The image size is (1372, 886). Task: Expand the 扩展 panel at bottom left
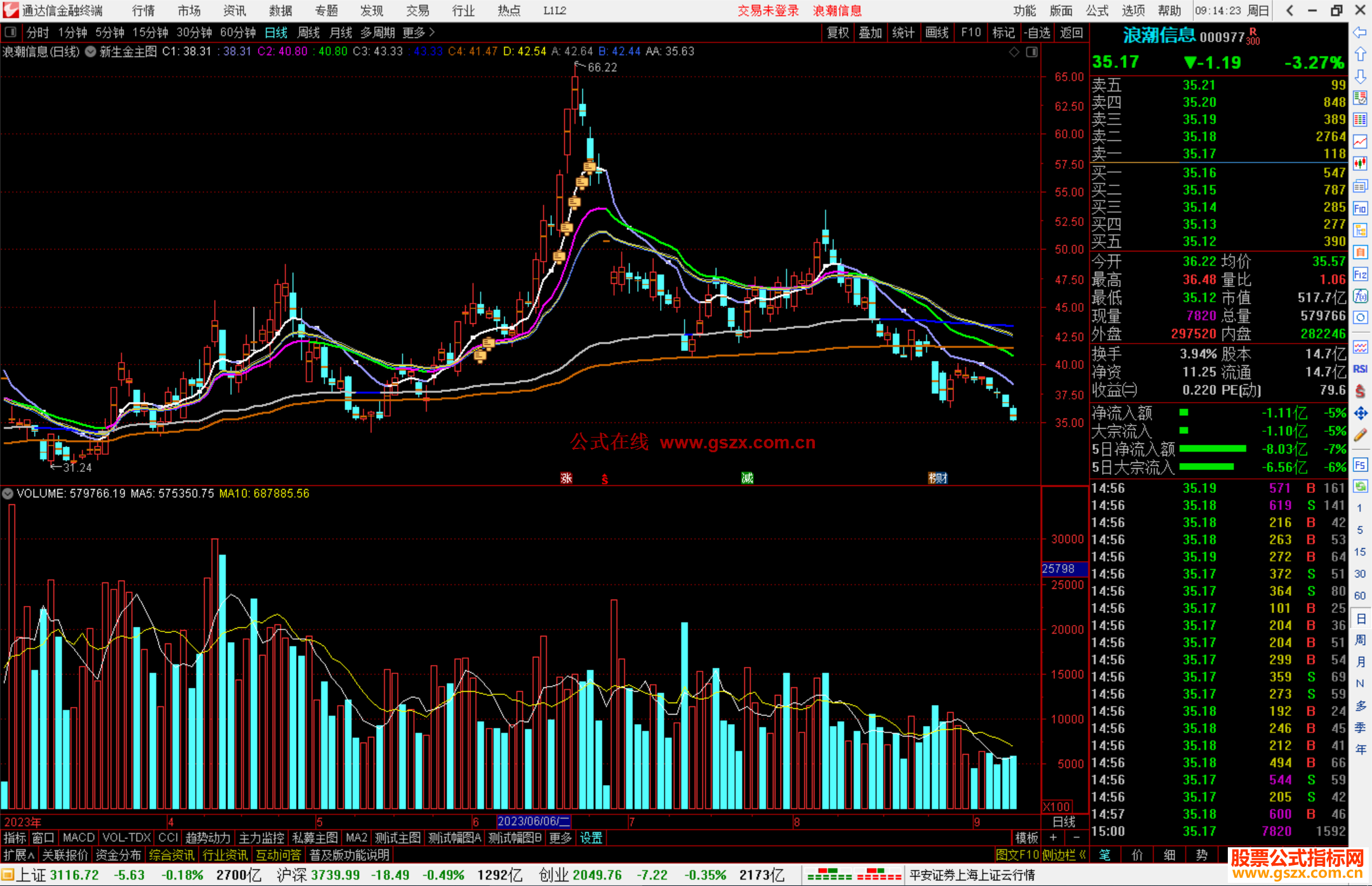(19, 855)
